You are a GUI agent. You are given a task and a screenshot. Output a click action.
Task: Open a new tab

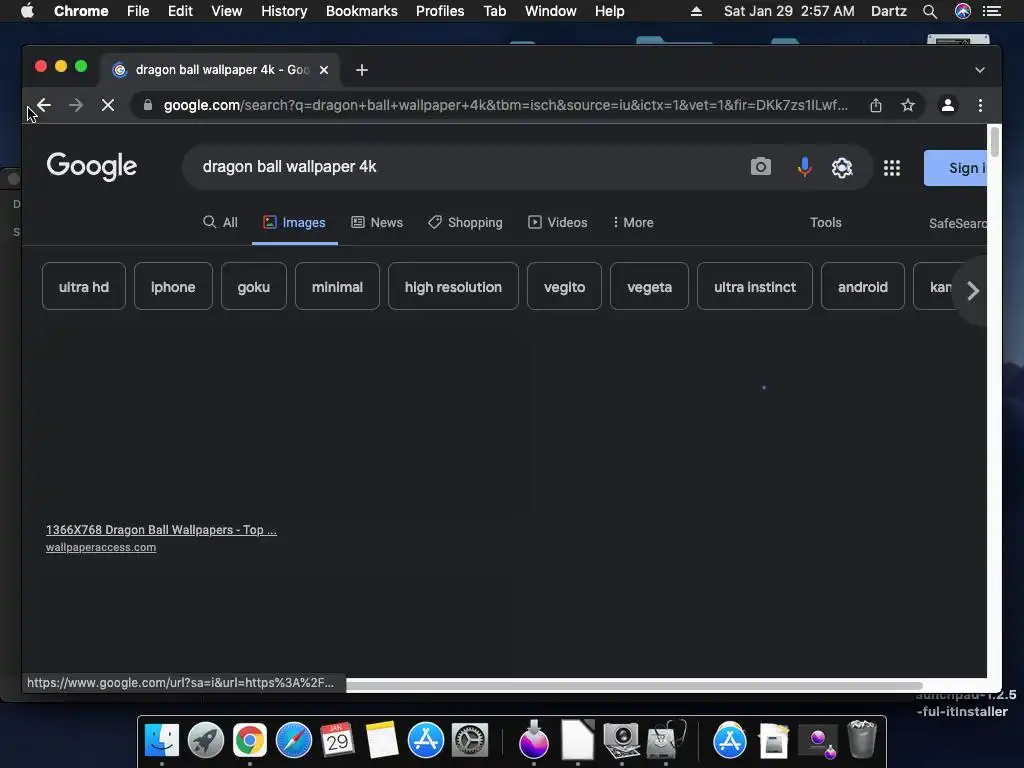362,70
